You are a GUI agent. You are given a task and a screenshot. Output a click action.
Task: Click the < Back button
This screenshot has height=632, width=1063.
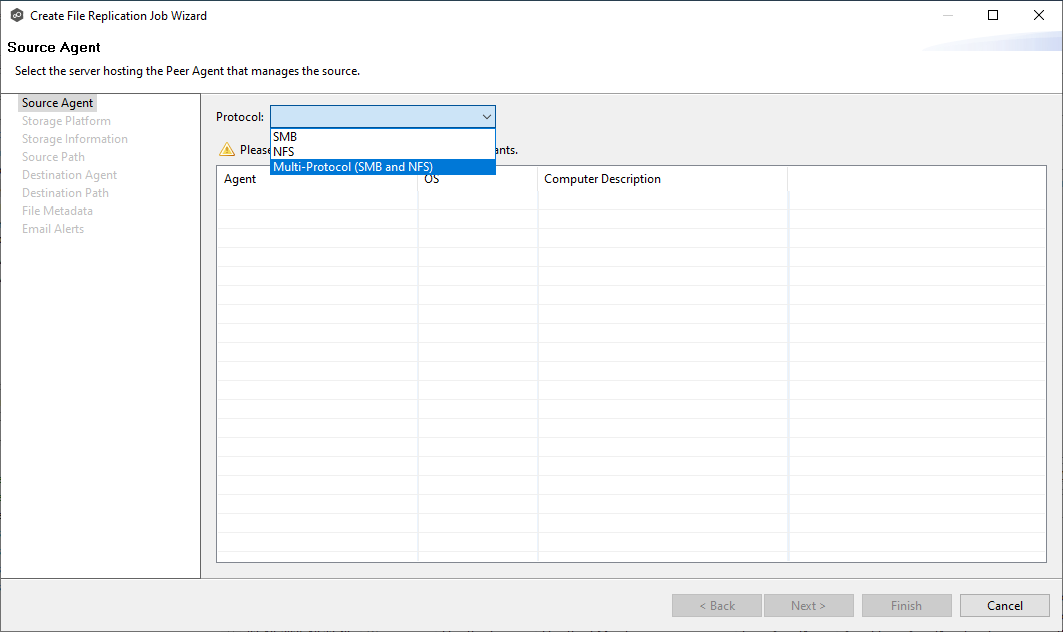click(717, 606)
